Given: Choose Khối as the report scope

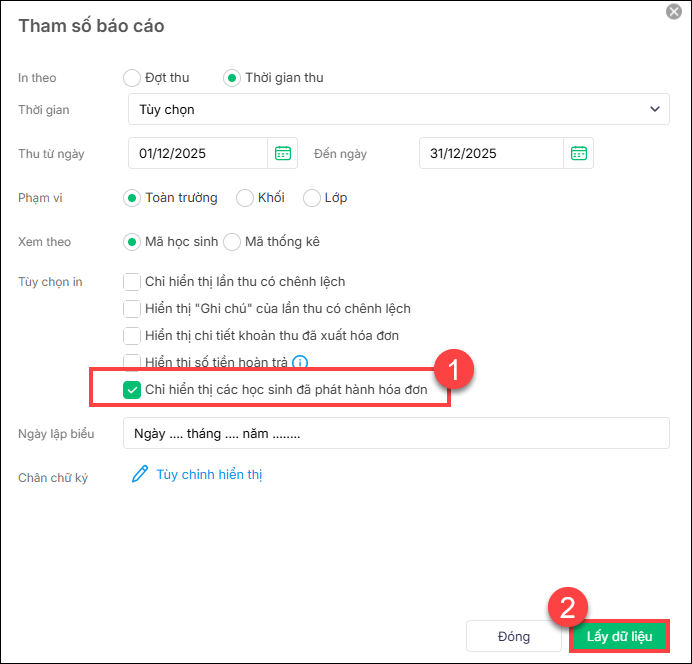Looking at the screenshot, I should coord(245,198).
